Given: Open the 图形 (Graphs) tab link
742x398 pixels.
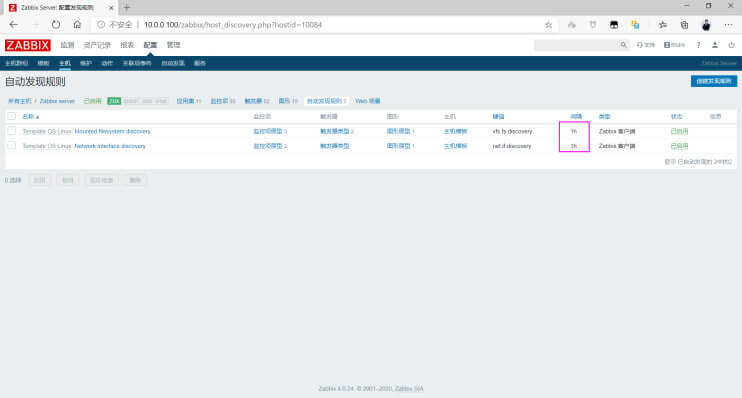Looking at the screenshot, I should (284, 101).
